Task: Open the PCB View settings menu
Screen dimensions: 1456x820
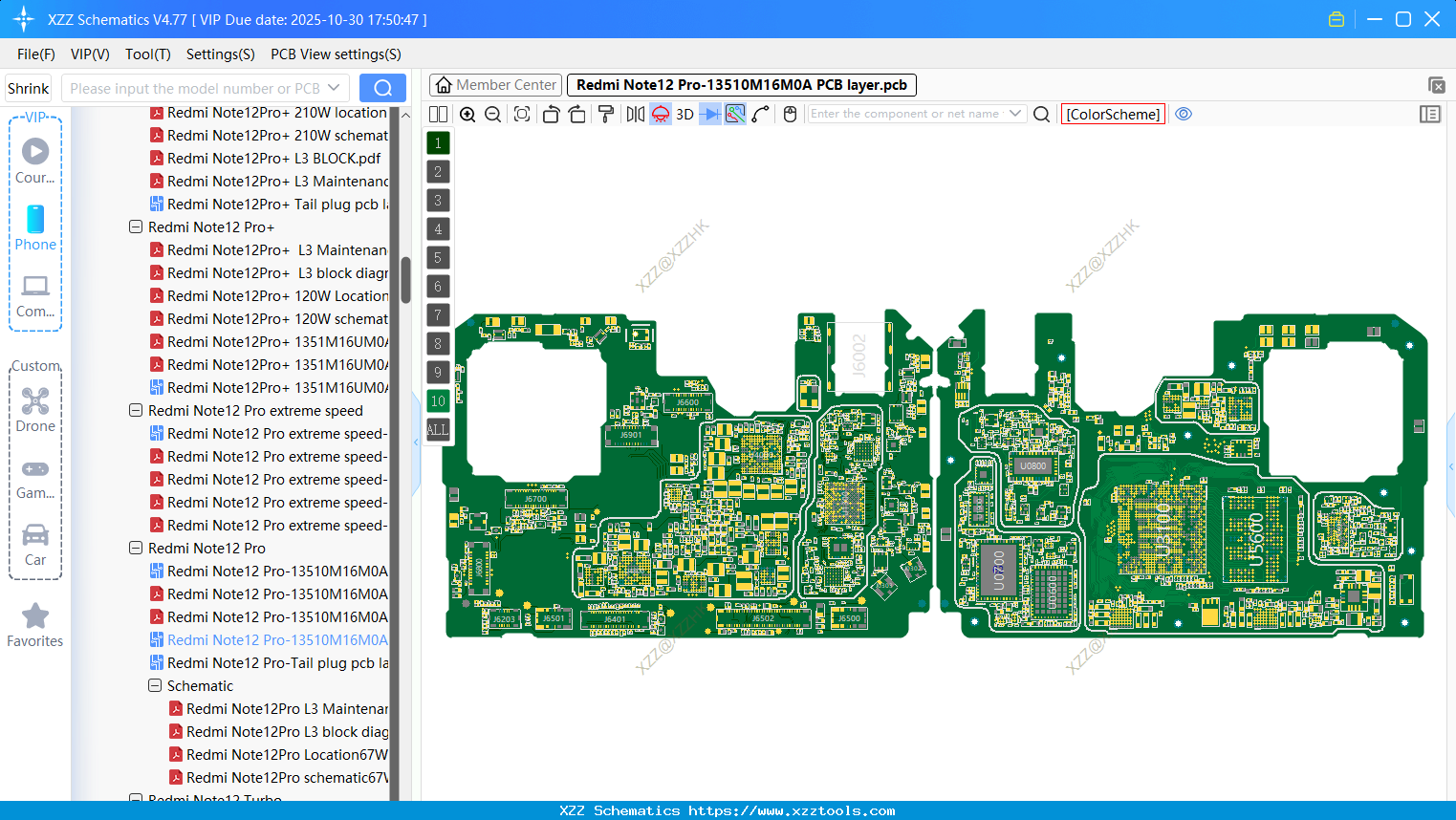Action: [335, 54]
